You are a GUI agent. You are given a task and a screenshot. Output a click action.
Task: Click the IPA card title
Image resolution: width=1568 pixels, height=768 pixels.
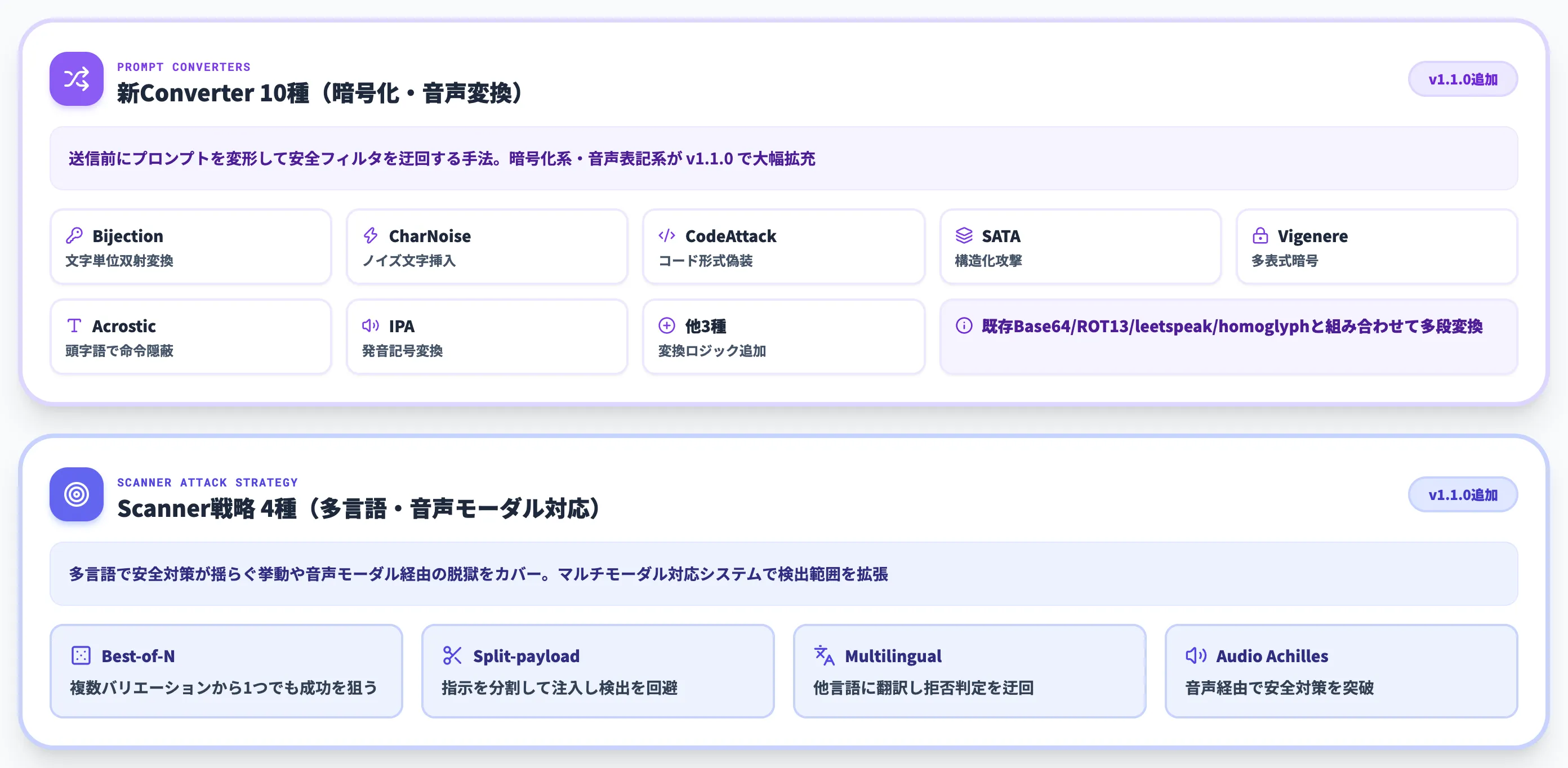[x=402, y=326]
